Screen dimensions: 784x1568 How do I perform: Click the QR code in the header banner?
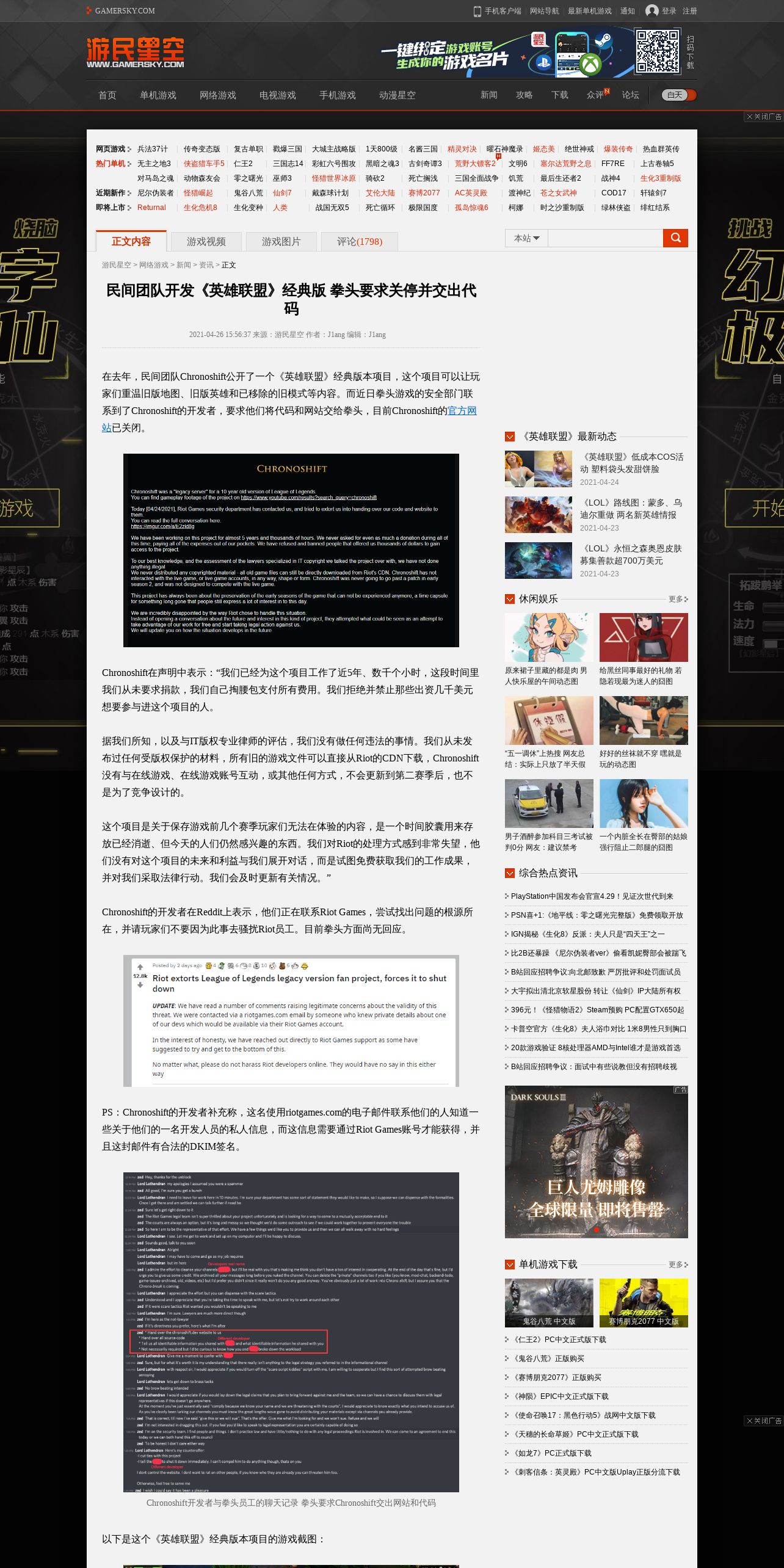[657, 51]
